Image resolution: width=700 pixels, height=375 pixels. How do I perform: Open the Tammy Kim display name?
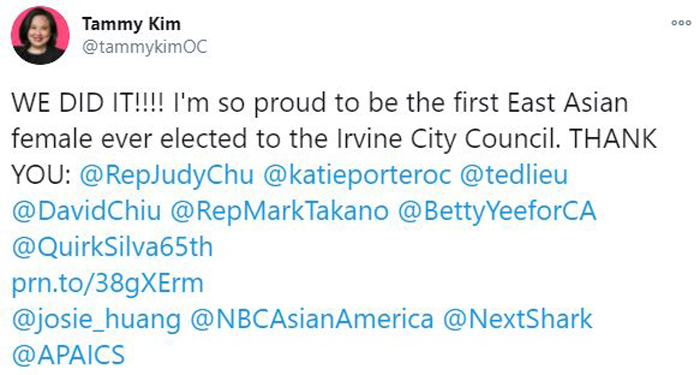click(131, 24)
